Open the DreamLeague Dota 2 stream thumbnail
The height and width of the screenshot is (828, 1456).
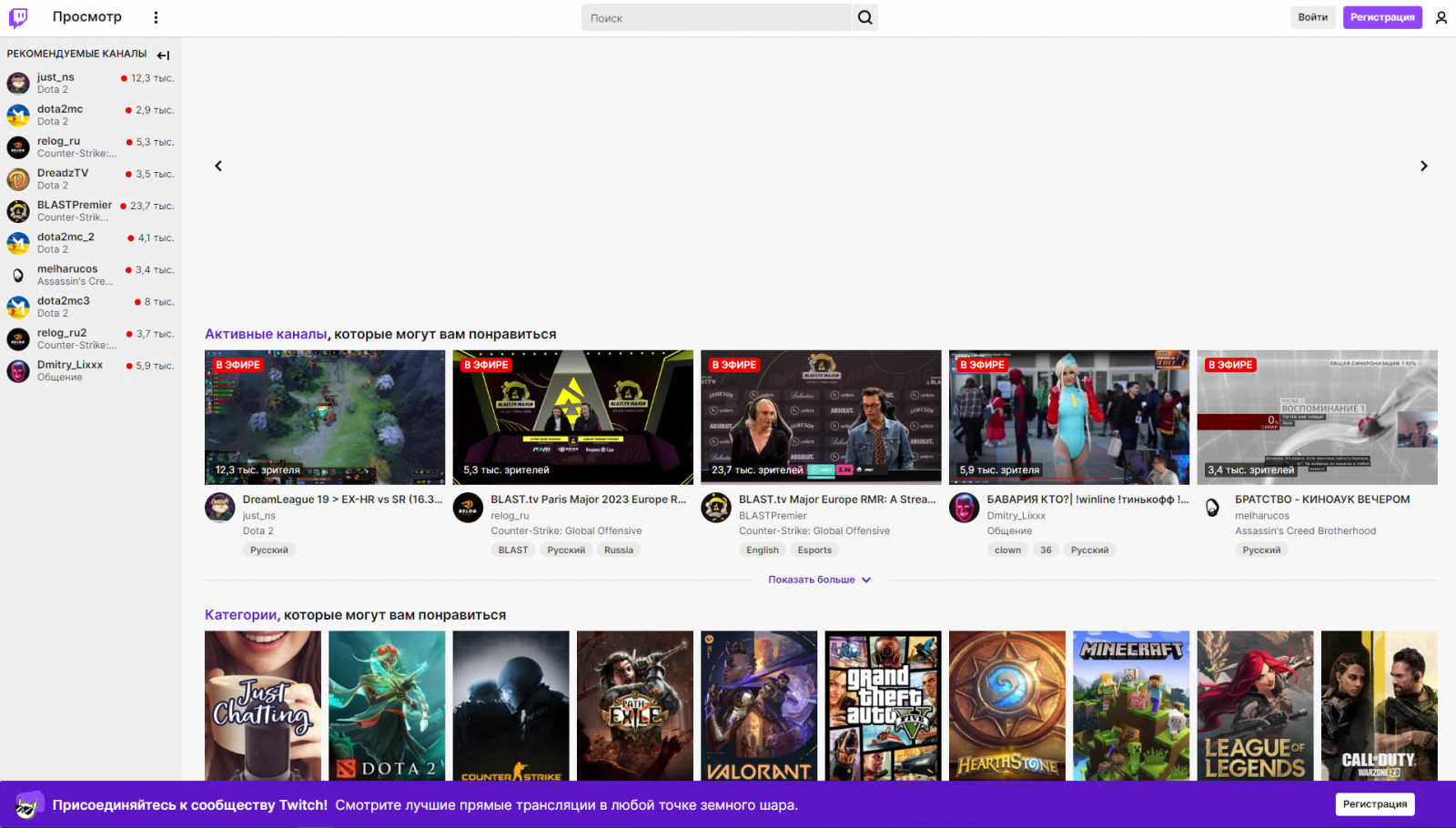pyautogui.click(x=325, y=417)
